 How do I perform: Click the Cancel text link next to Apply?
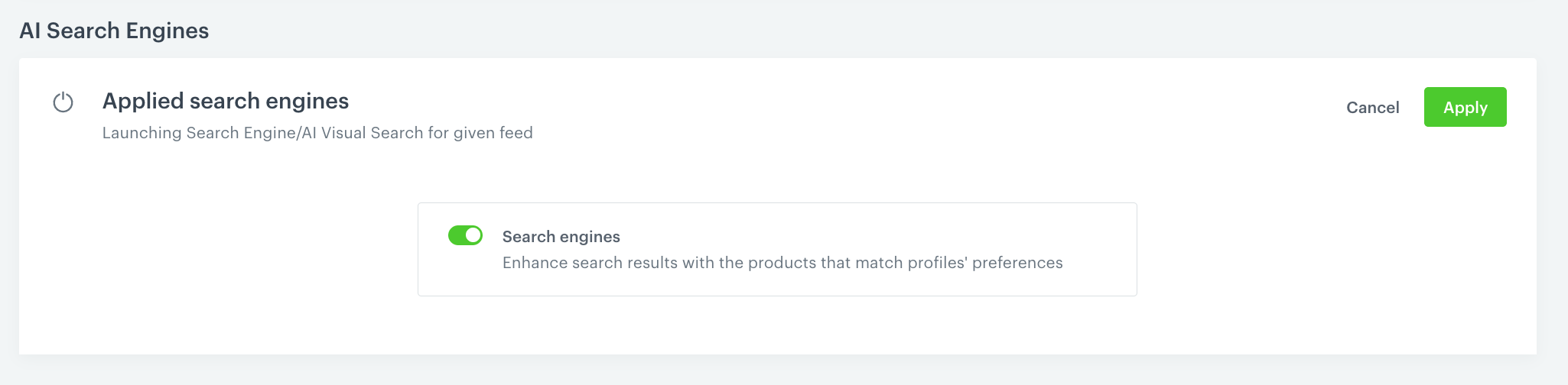tap(1372, 108)
